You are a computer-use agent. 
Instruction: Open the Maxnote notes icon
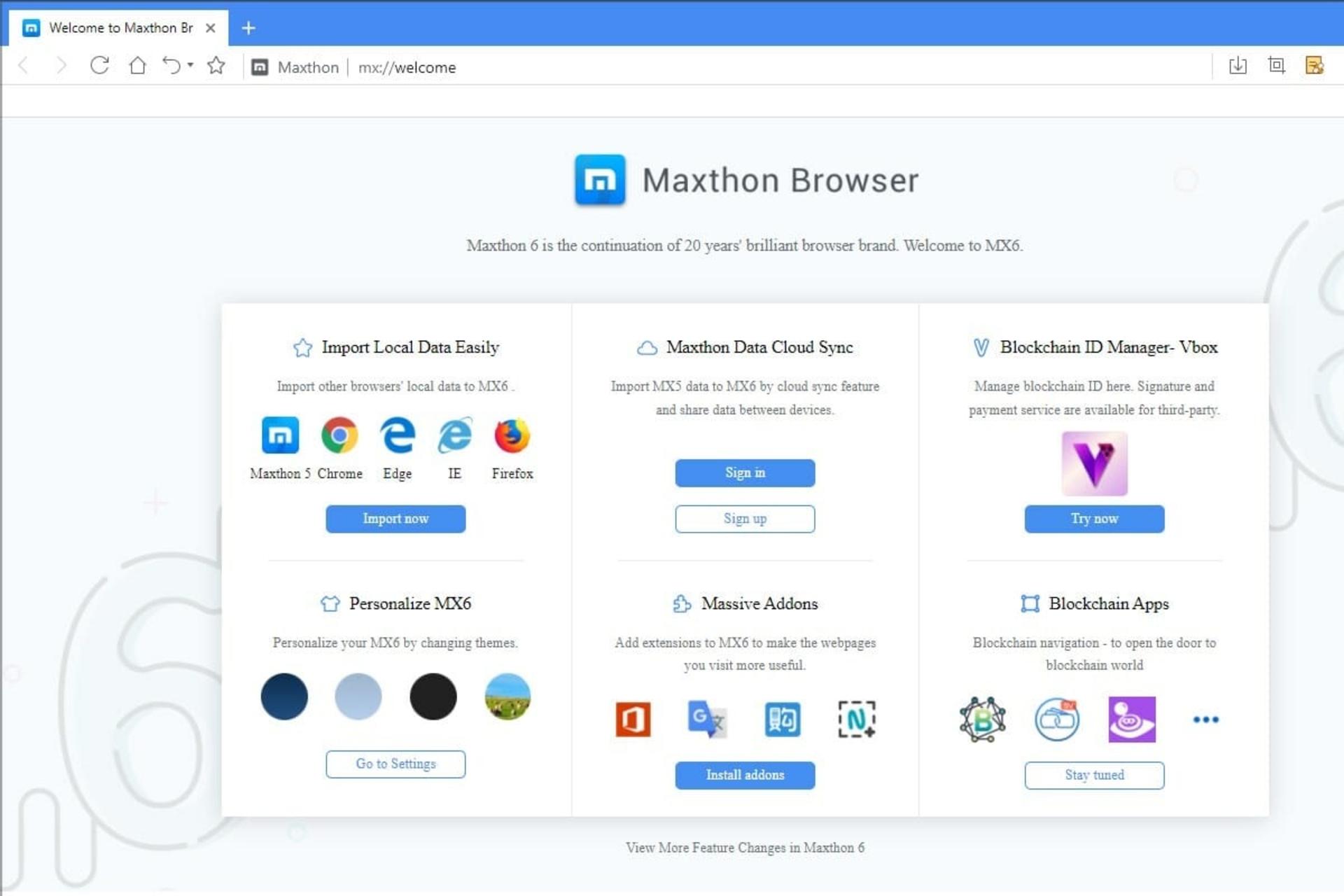click(x=1314, y=66)
